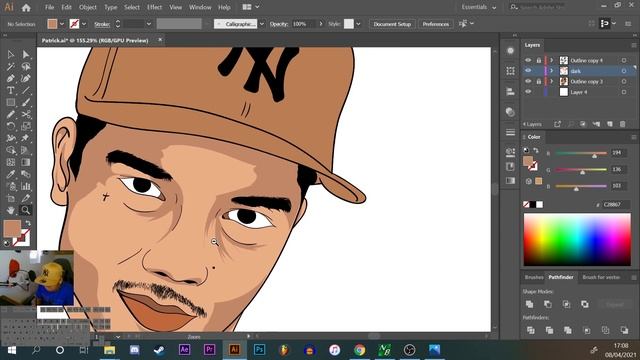Image resolution: width=640 pixels, height=360 pixels.
Task: Select the Scissors tool
Action: pyautogui.click(x=26, y=114)
